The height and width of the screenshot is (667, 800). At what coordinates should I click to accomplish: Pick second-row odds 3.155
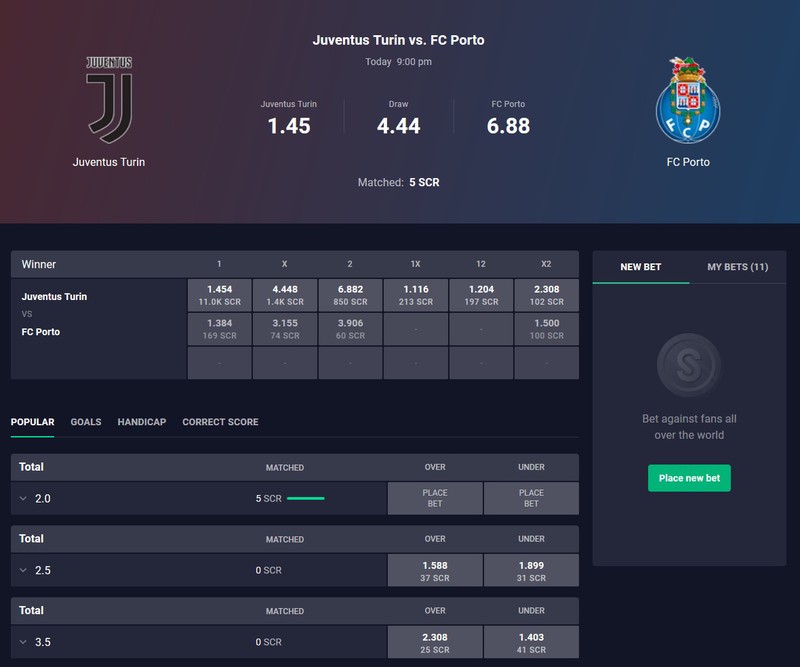coord(285,329)
